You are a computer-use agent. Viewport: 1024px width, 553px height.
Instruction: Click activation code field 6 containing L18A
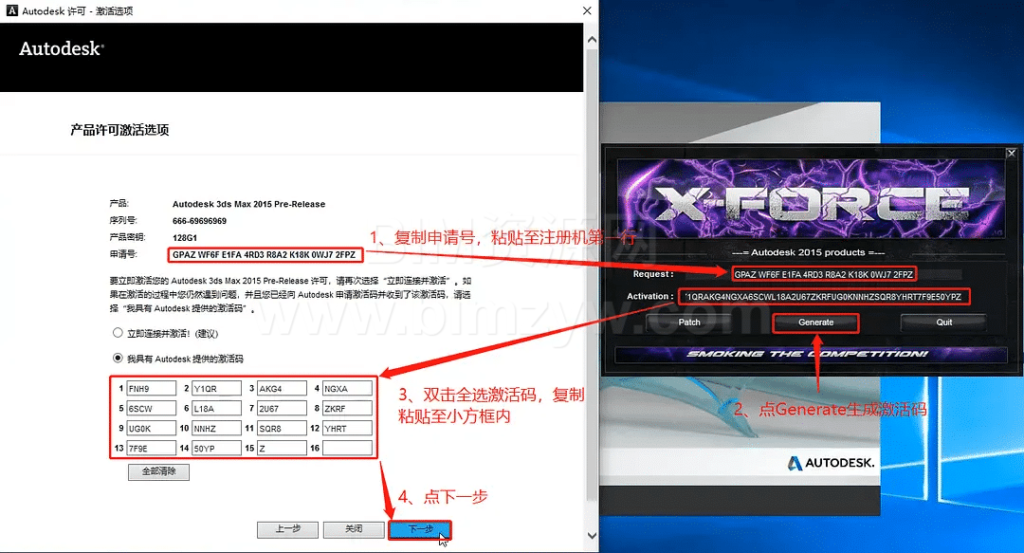point(217,409)
